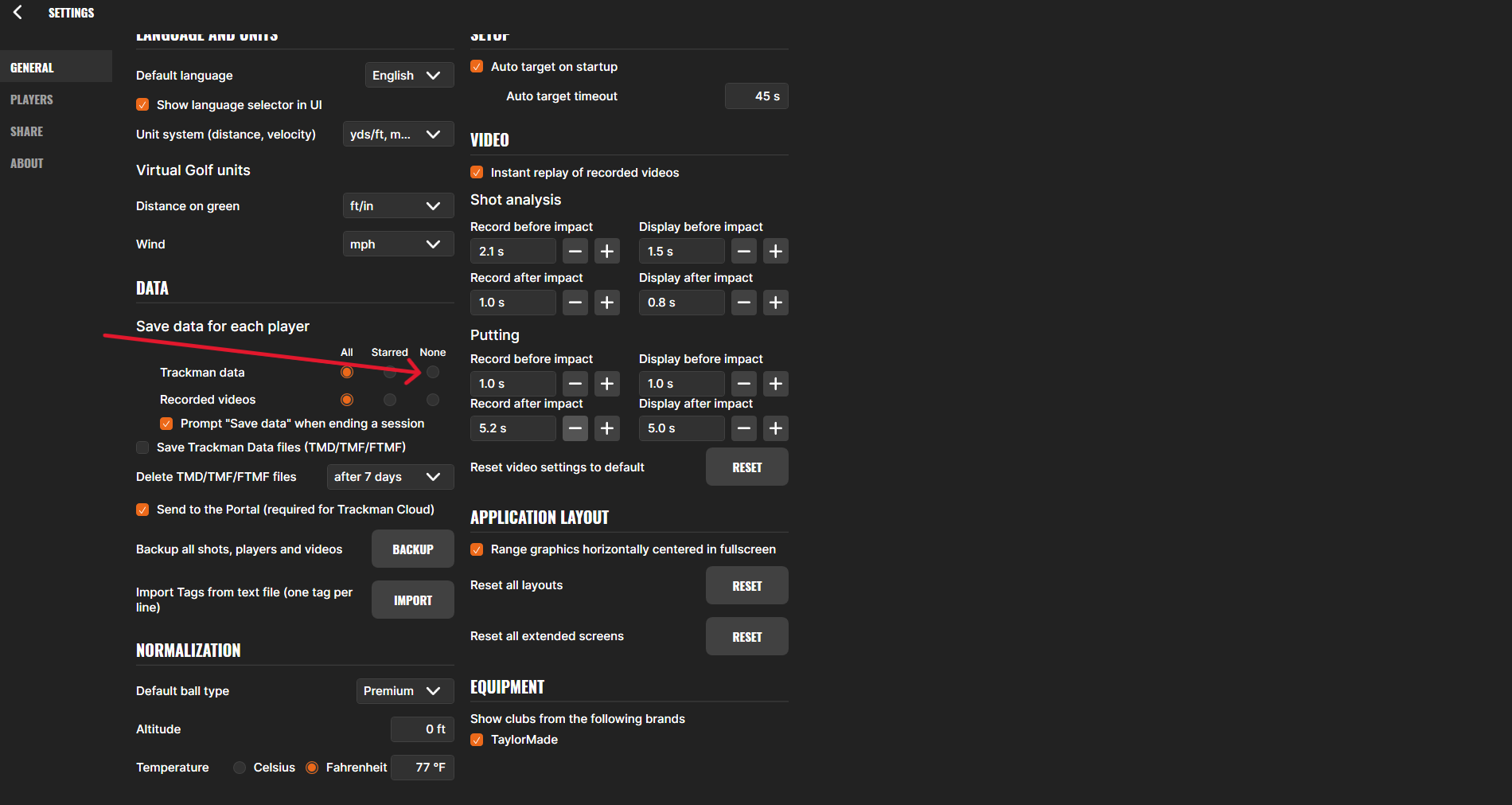Click the Putting Display before impact value
The height and width of the screenshot is (805, 1512).
pyautogui.click(x=682, y=384)
